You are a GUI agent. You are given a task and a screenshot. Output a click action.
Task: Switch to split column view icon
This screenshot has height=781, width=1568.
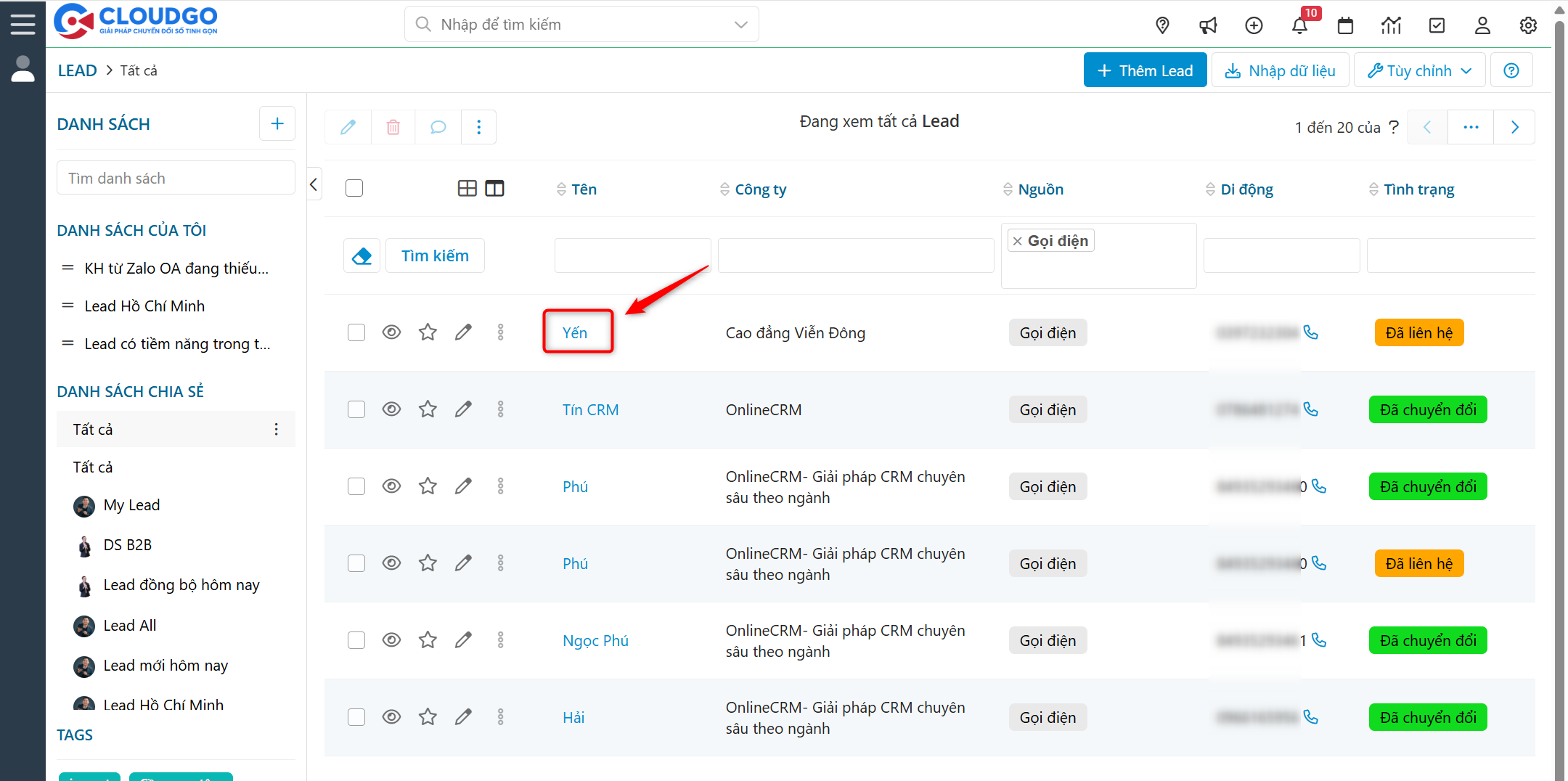coord(494,189)
